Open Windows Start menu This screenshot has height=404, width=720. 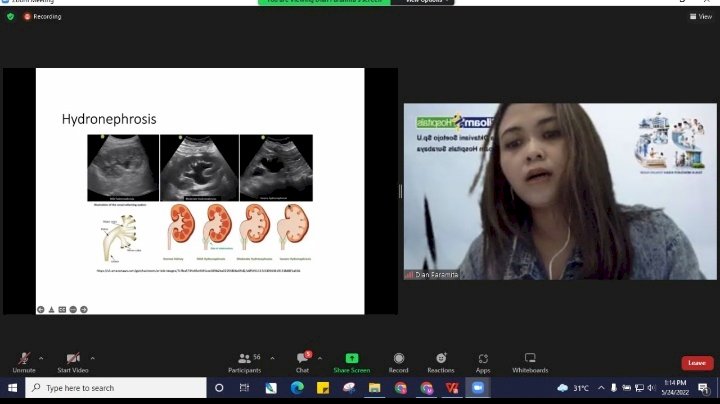tap(12, 388)
